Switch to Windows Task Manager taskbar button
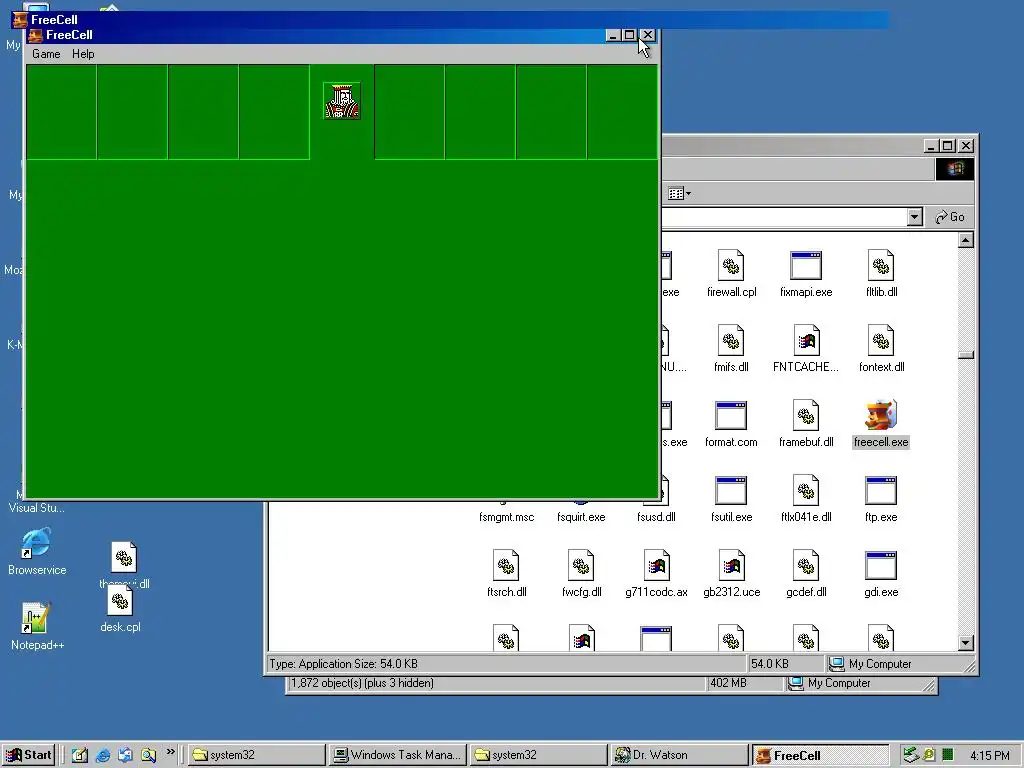Viewport: 1024px width, 768px height. 397,755
